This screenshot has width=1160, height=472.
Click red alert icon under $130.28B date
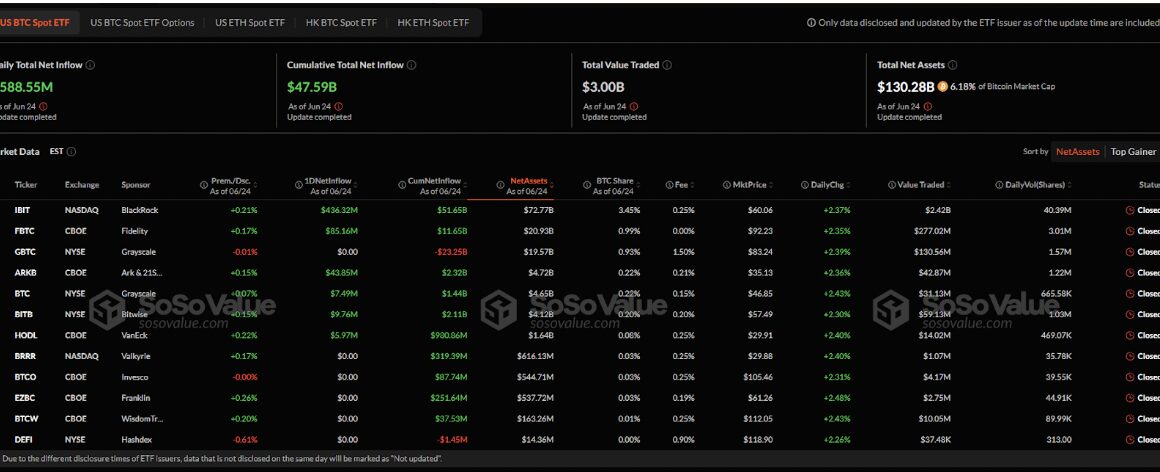(929, 107)
